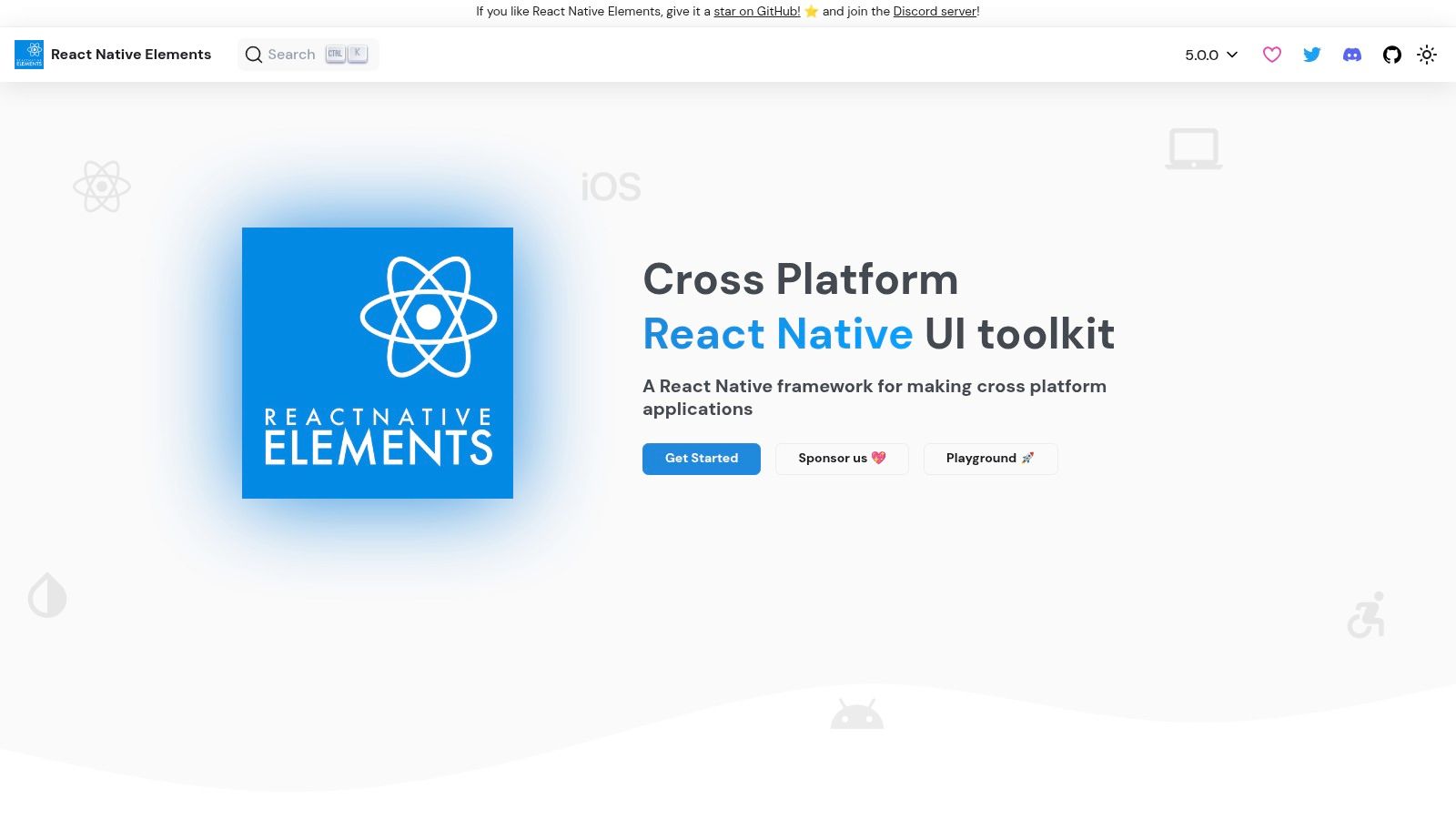
Task: Click the 'React Native Elements' navbar title
Action: [131, 55]
